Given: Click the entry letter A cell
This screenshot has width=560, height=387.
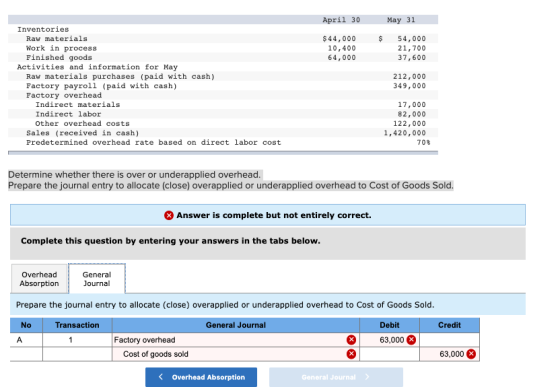Looking at the screenshot, I should (26, 340).
